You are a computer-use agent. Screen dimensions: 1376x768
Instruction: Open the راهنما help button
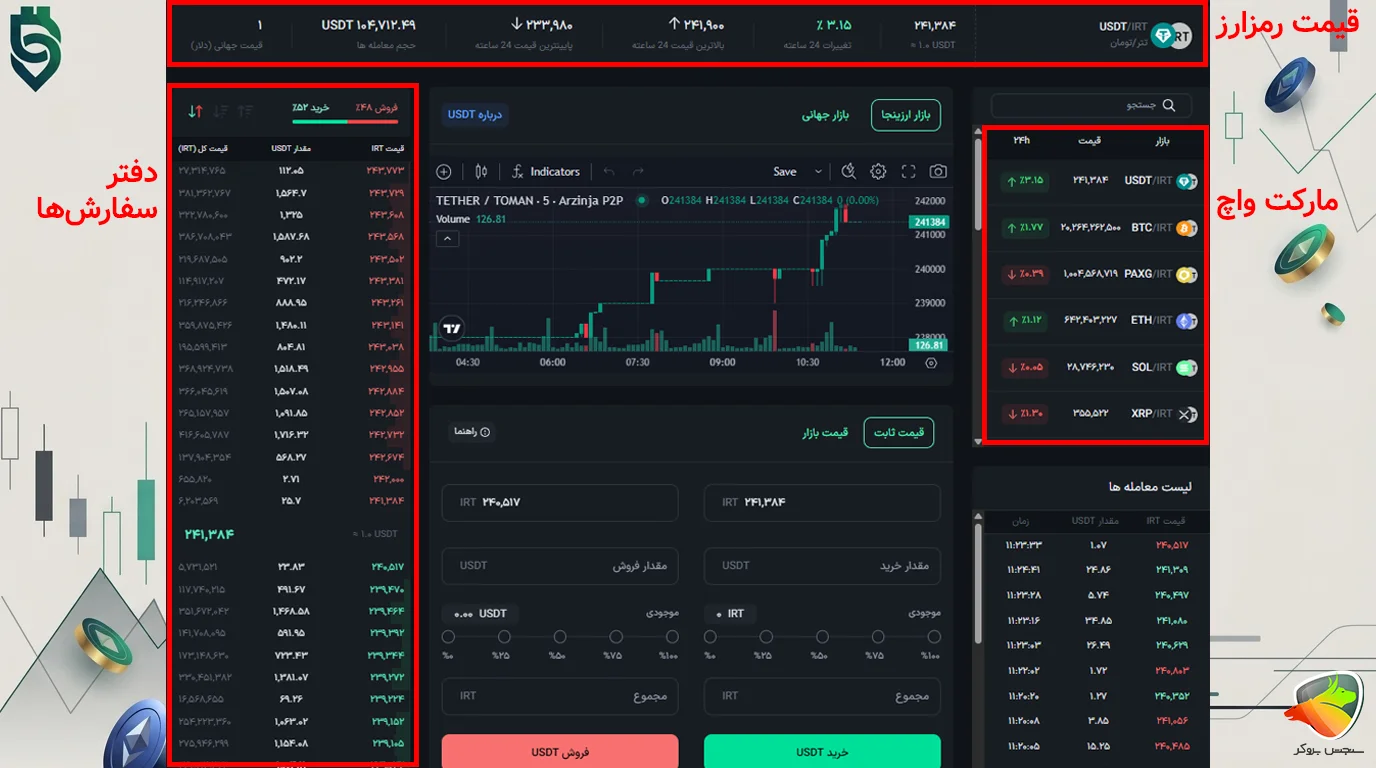click(471, 432)
